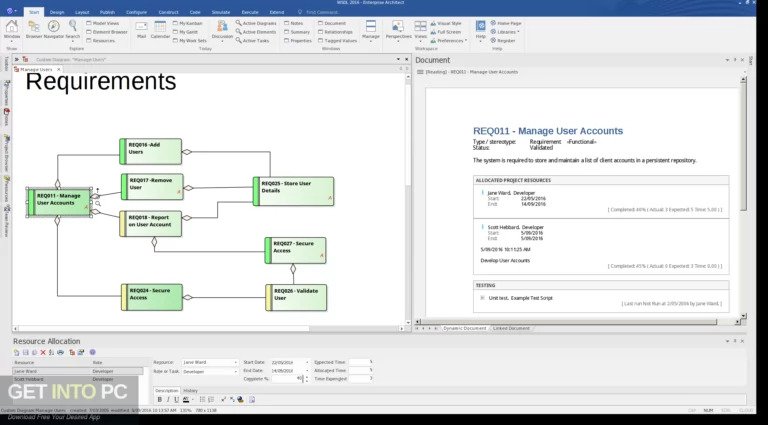Select REQ026 Validate User element
The image size is (768, 425).
[x=296, y=298]
